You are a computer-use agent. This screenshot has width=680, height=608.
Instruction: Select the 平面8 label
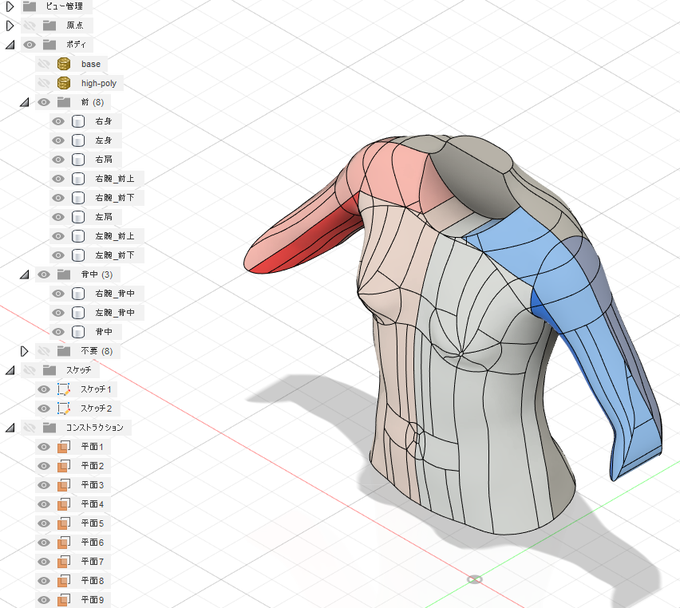point(92,581)
